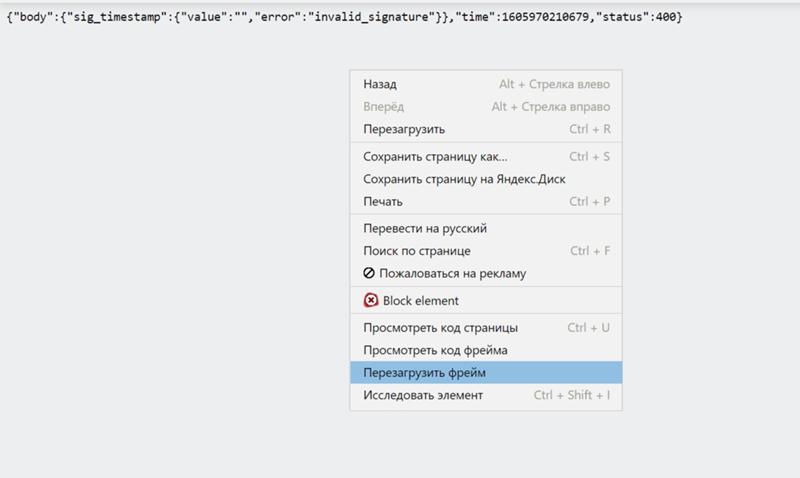800x478 pixels.
Task: Click the "body" key in JSON response
Action: pos(32,19)
